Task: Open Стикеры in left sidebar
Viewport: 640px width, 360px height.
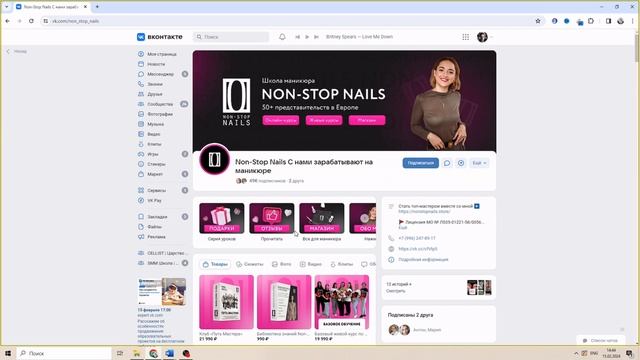Action: (x=156, y=164)
